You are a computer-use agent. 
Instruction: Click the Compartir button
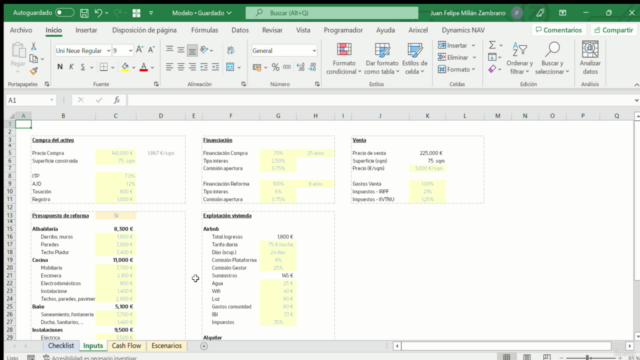click(x=613, y=30)
